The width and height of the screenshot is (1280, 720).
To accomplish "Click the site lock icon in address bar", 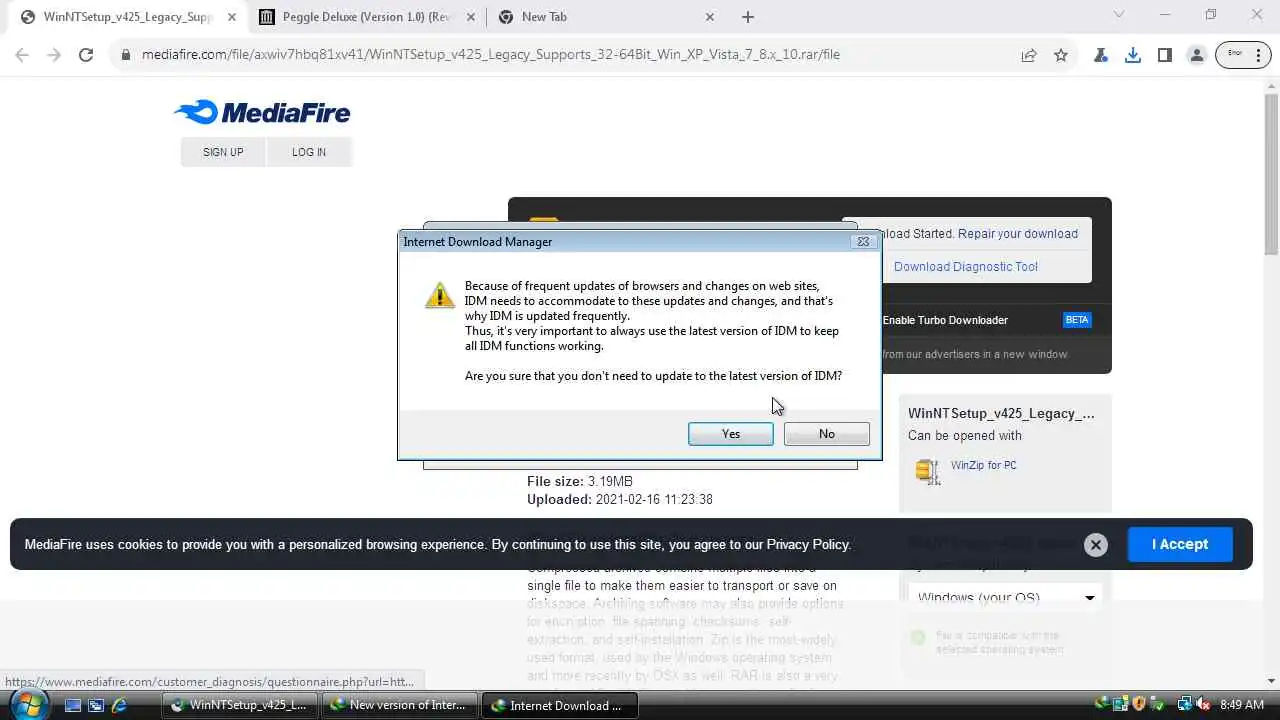I will [x=126, y=55].
